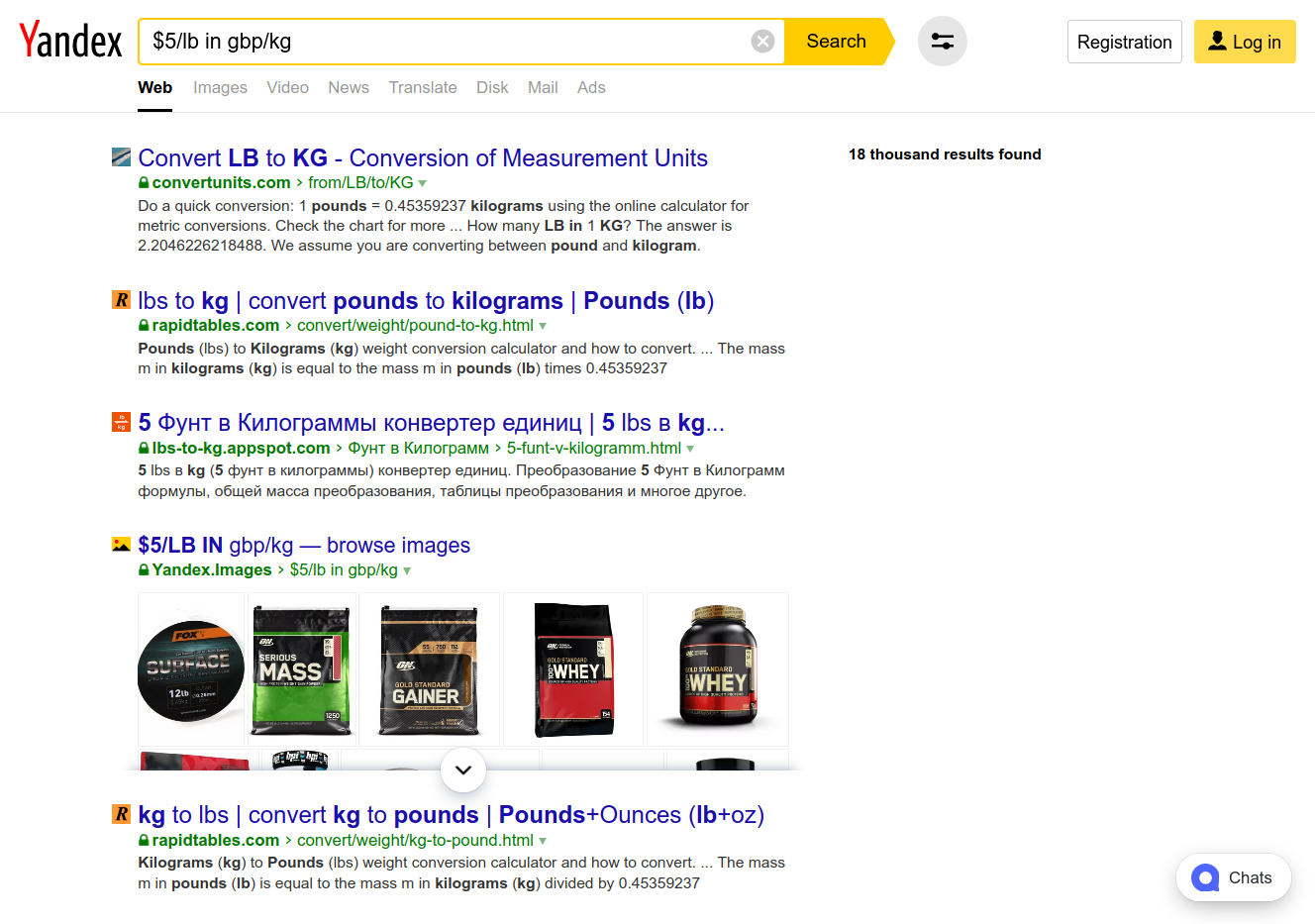Open the 5-funt-v-kilogramm.html path link
This screenshot has width=1315, height=924.
tap(594, 448)
